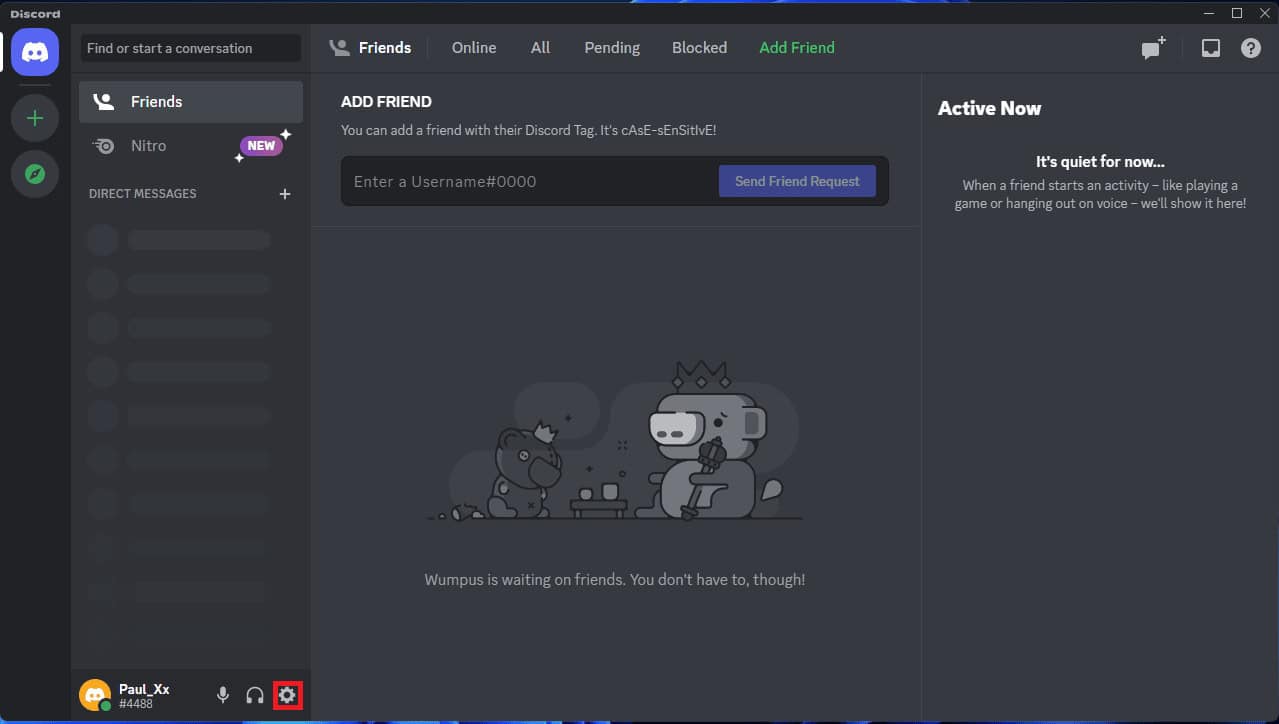
Task: Select the Add Friend tab
Action: point(797,48)
